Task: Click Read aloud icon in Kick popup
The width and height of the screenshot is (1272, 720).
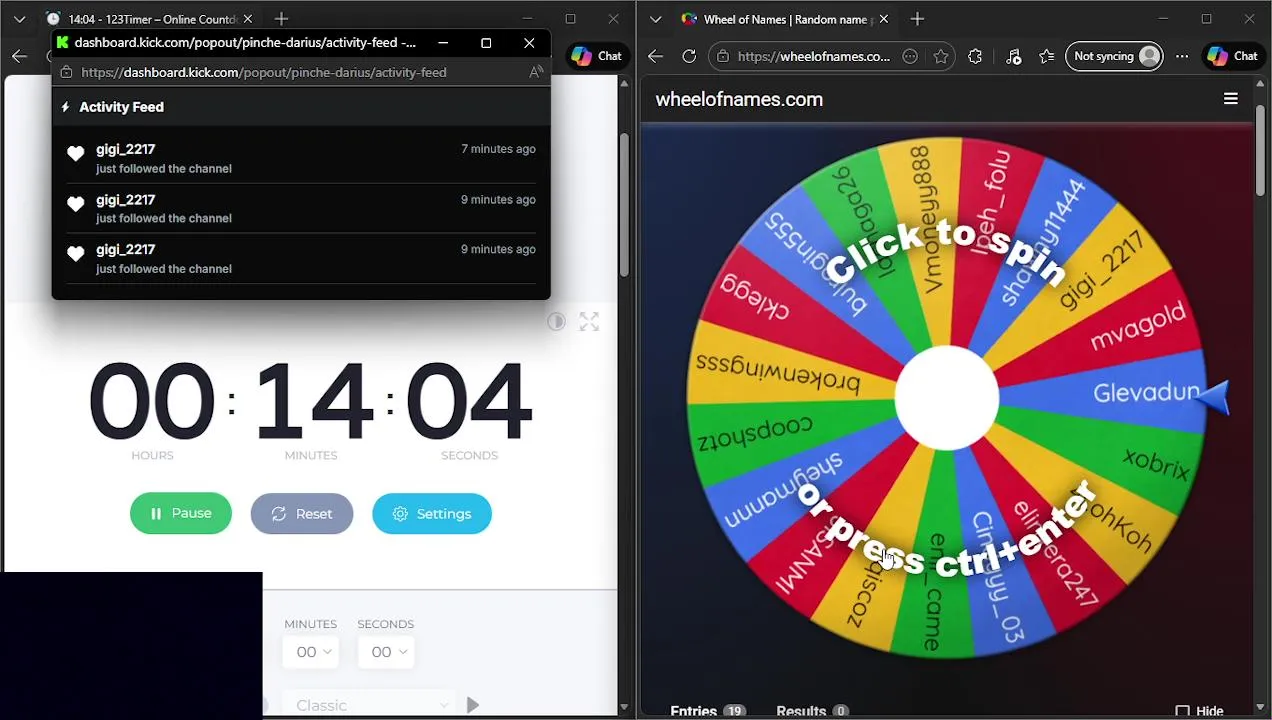Action: click(536, 72)
